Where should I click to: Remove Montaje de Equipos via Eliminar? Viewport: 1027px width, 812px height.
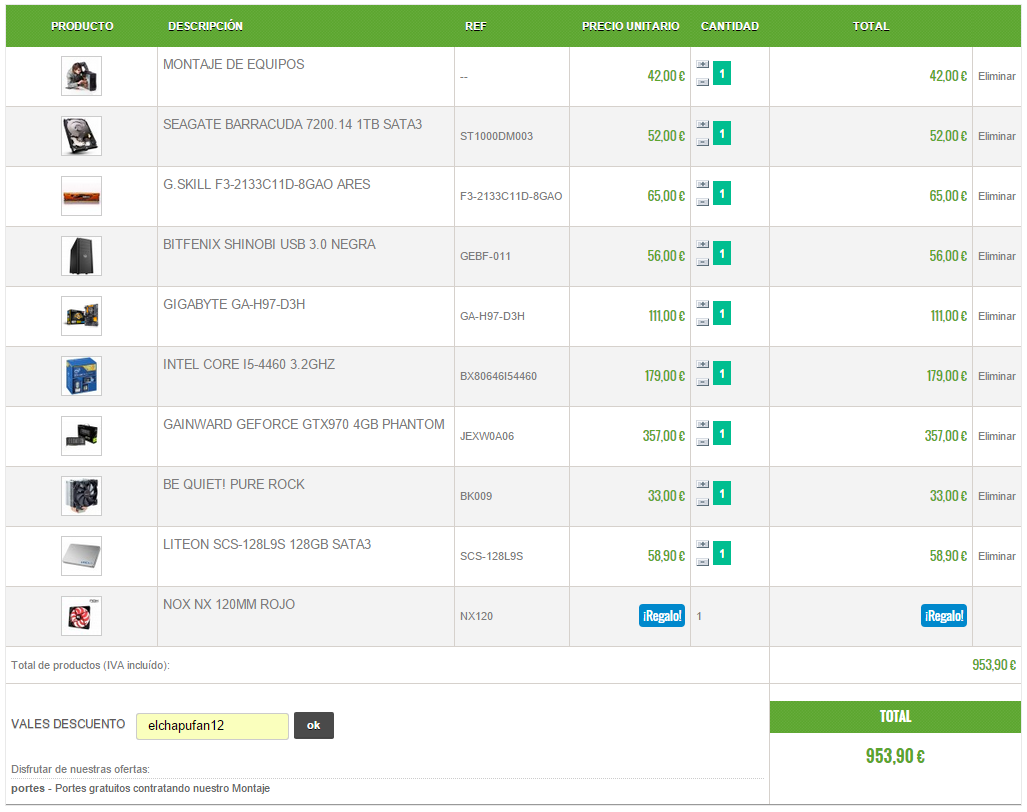click(x=996, y=76)
